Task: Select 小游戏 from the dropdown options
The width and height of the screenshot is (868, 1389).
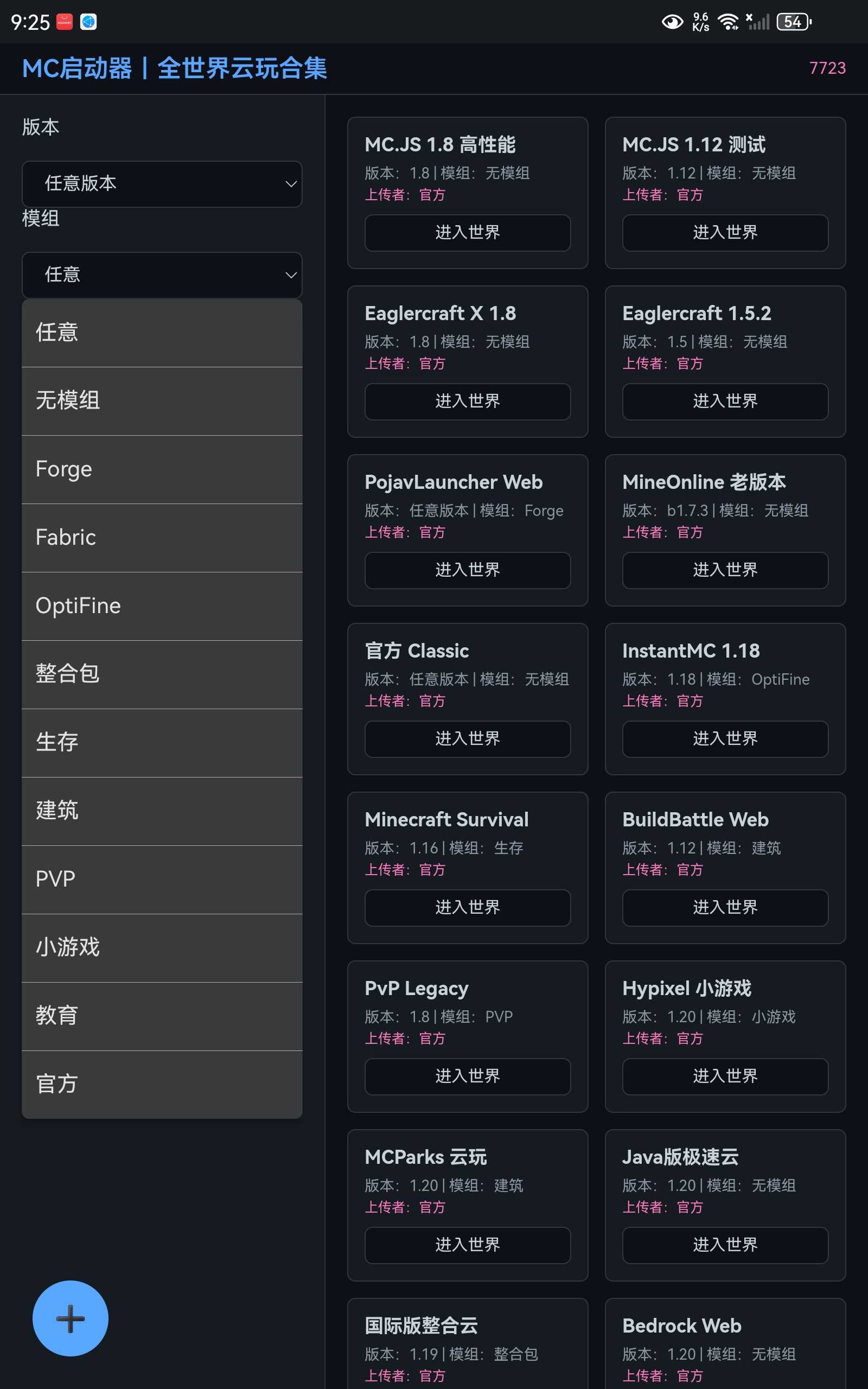Action: tap(162, 947)
